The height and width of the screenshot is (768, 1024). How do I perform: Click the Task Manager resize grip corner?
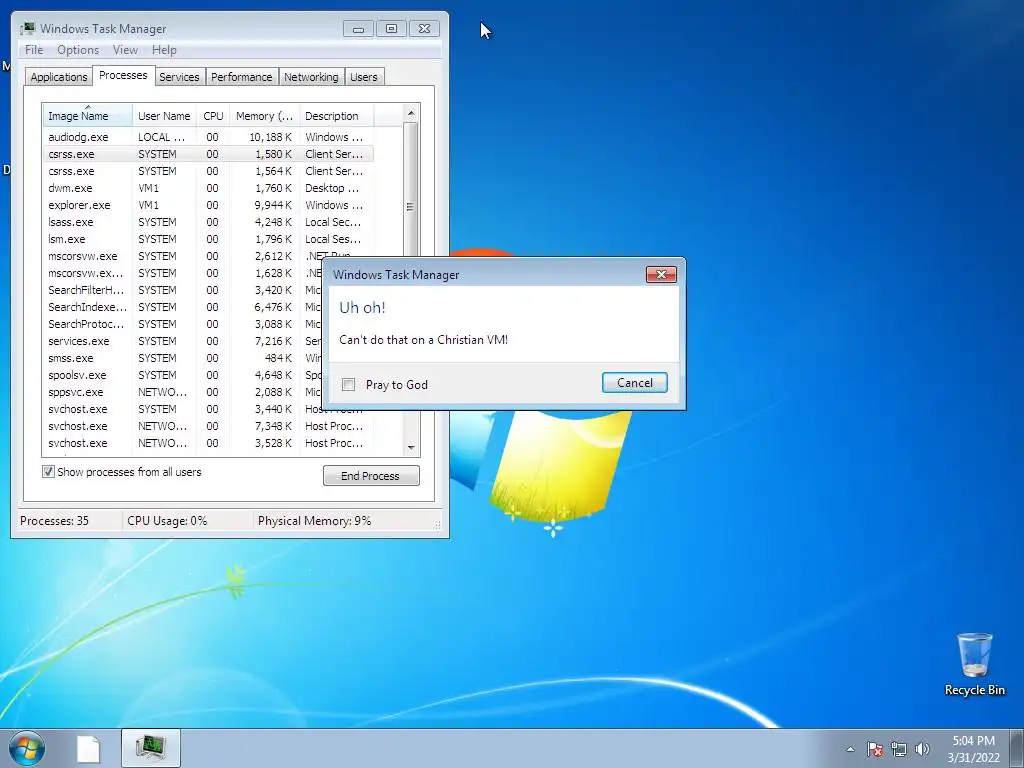tap(437, 524)
